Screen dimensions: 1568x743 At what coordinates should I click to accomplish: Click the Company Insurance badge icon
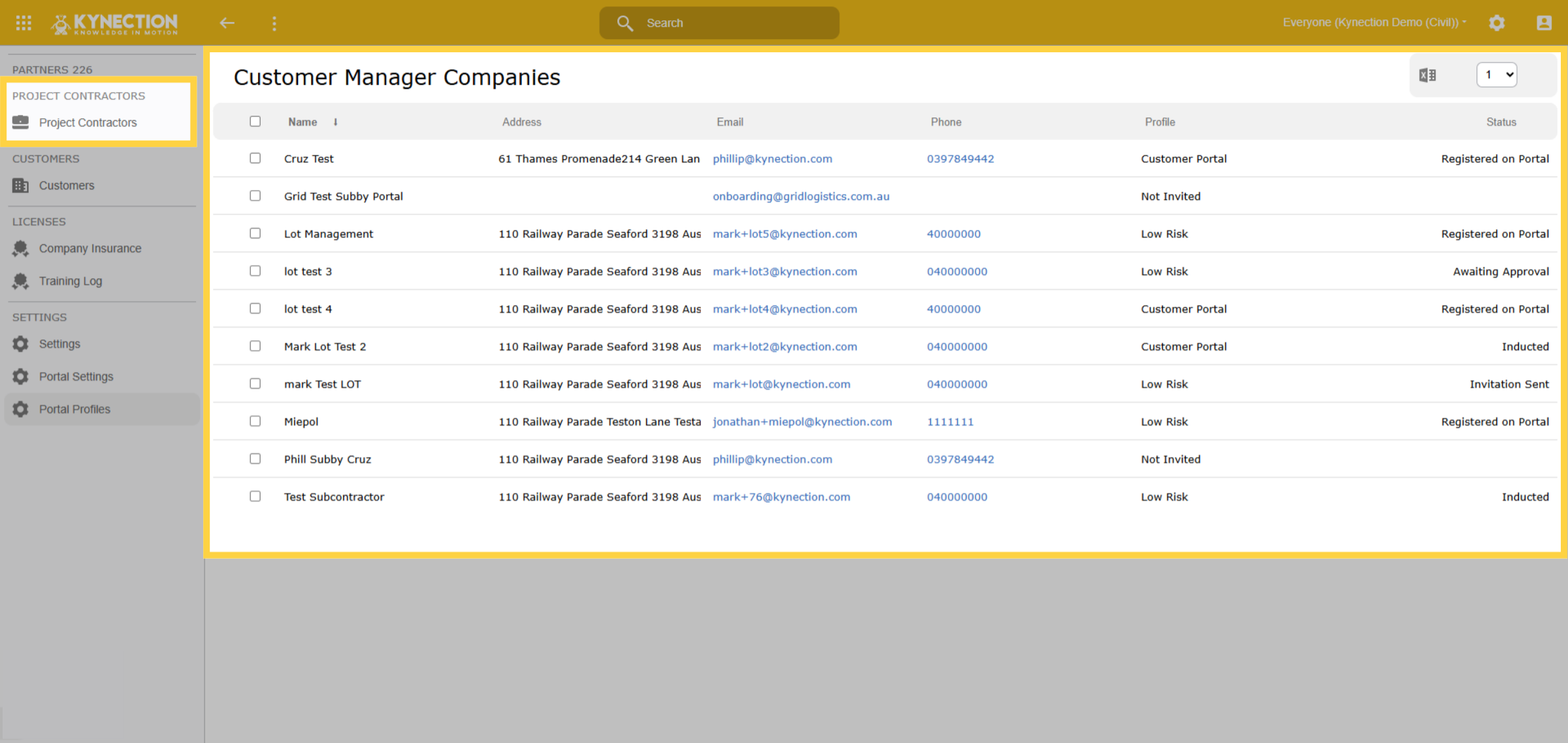click(20, 248)
